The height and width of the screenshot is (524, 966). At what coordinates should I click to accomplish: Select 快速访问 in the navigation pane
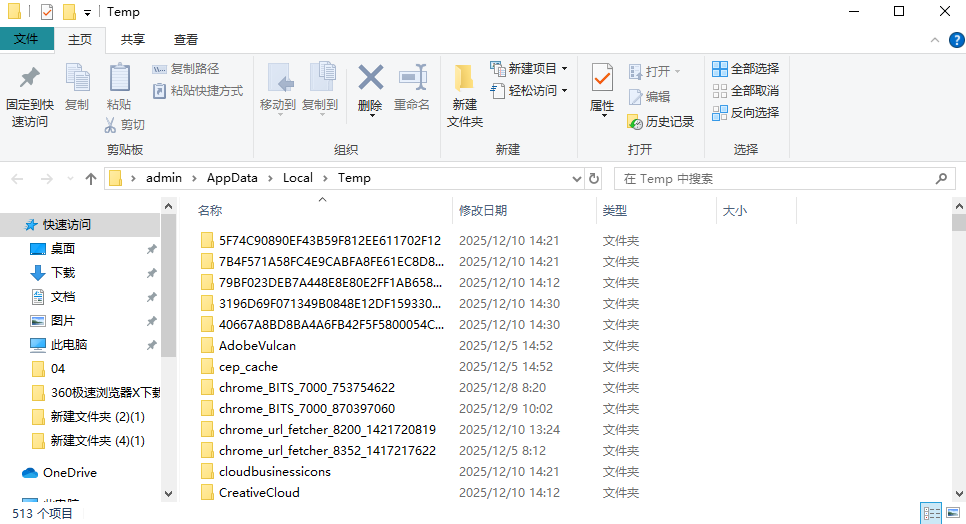pos(67,225)
